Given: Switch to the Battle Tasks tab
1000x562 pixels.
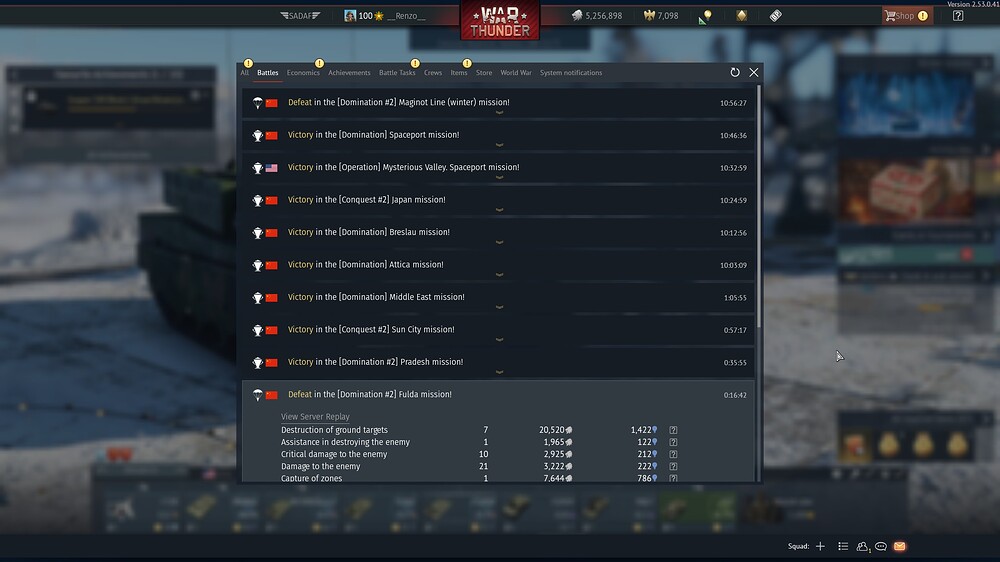Looking at the screenshot, I should (x=397, y=73).
